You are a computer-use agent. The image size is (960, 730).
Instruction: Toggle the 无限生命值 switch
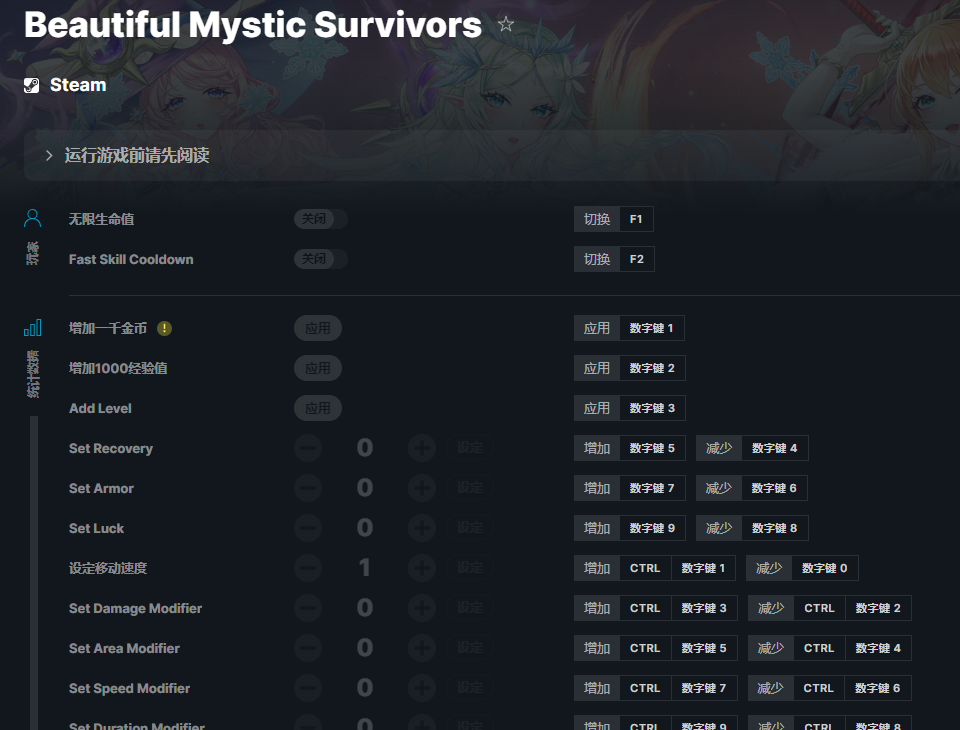click(x=321, y=219)
